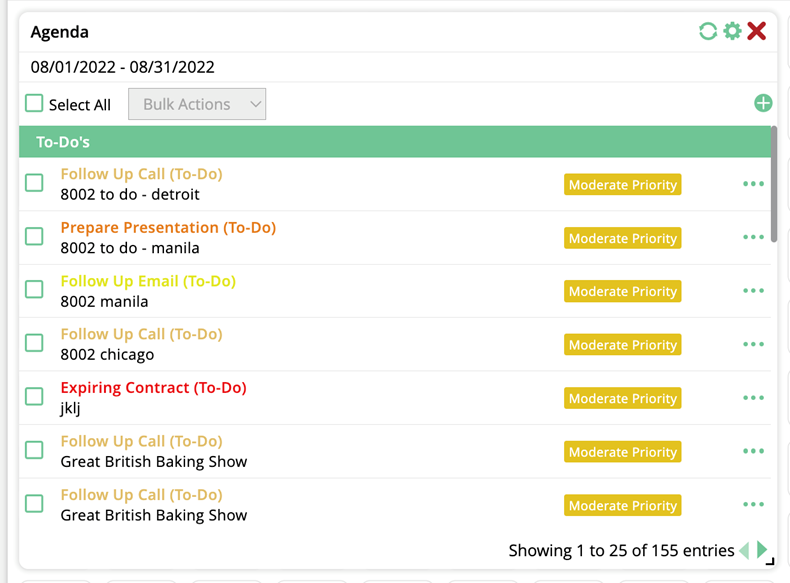Click the green refresh icon in Agenda header
Image resolution: width=790 pixels, height=583 pixels.
tap(708, 31)
